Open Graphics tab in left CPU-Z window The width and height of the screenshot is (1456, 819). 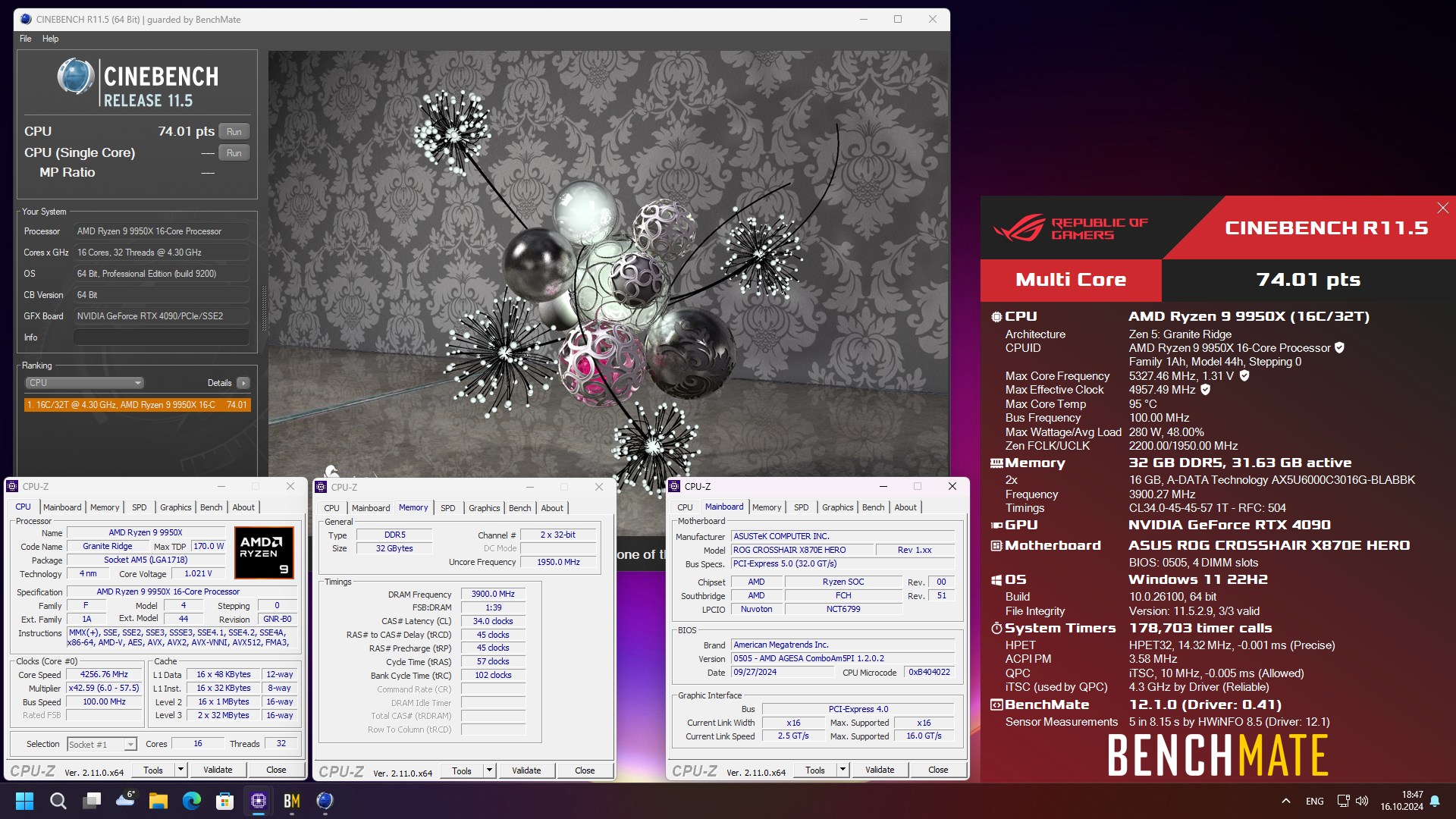175,507
